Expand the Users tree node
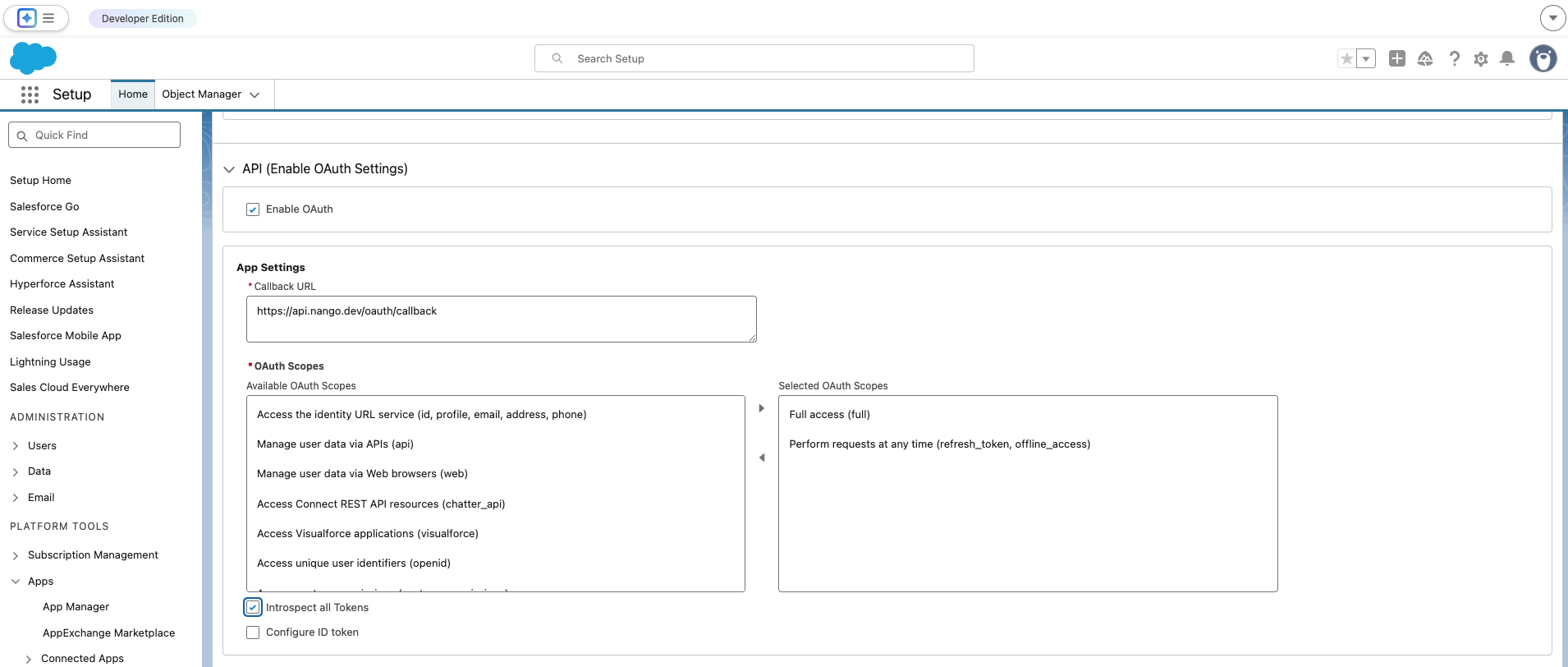Viewport: 1568px width, 667px height. point(16,446)
